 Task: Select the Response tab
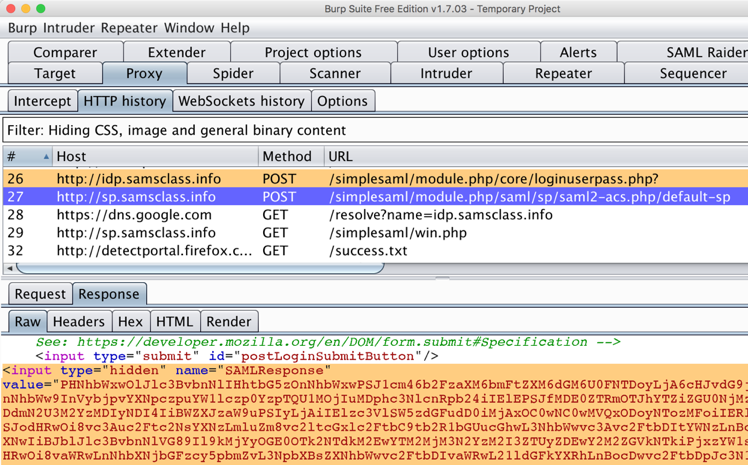(x=109, y=294)
